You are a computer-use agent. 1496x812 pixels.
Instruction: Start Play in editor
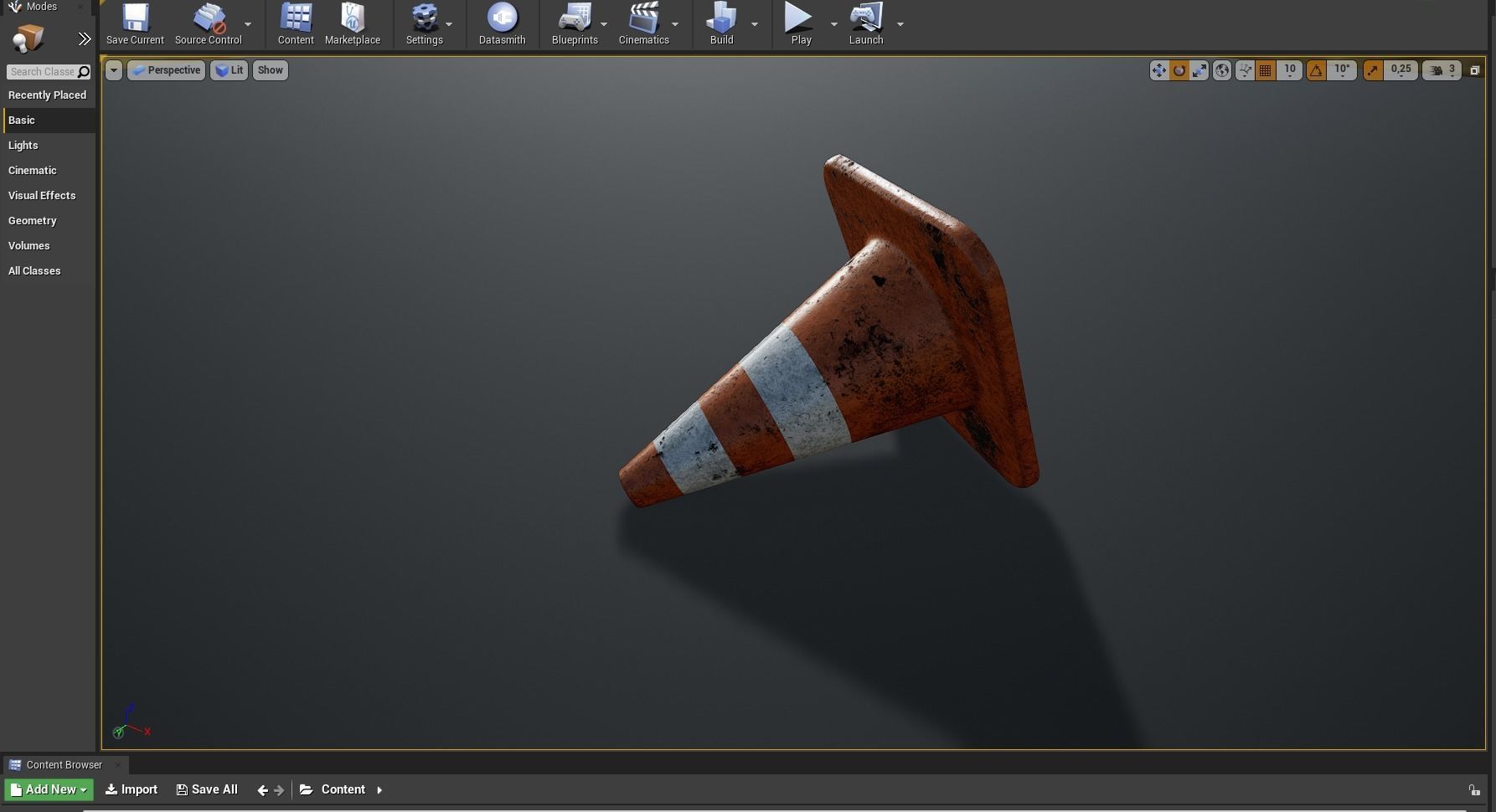point(801,24)
